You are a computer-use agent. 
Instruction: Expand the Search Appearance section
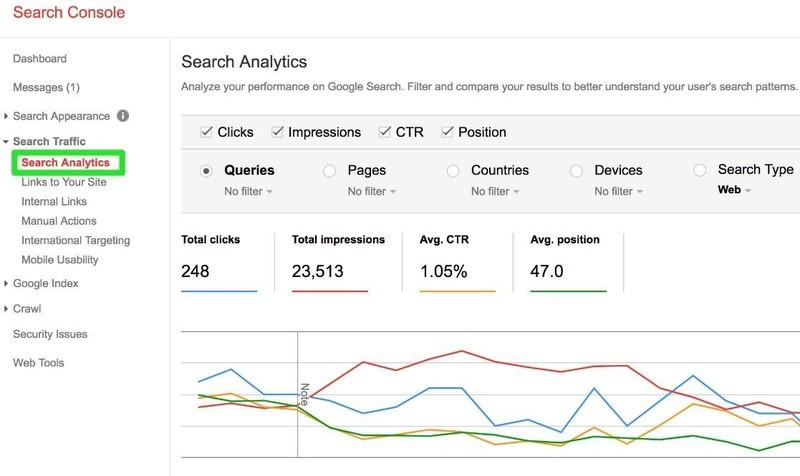click(7, 117)
